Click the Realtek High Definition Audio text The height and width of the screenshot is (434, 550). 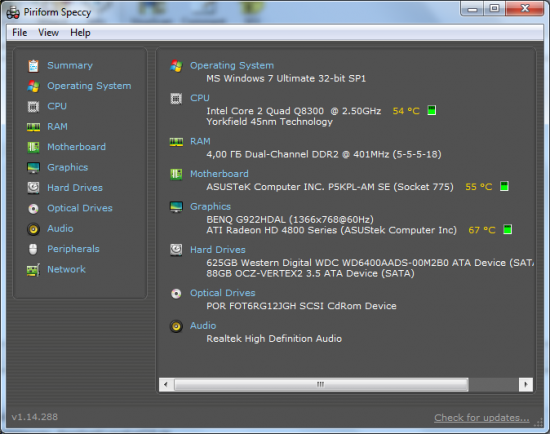[274, 339]
